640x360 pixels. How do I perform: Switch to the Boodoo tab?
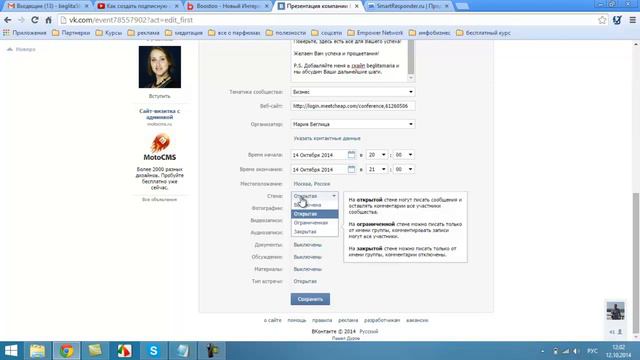[227, 6]
